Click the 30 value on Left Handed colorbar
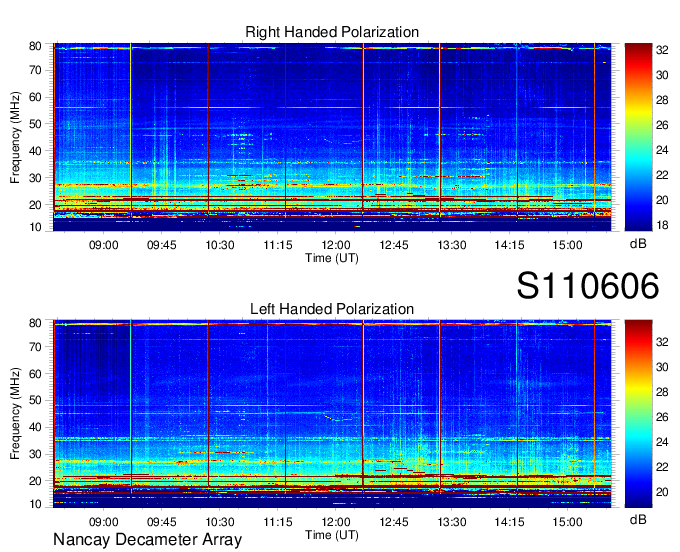 662,367
